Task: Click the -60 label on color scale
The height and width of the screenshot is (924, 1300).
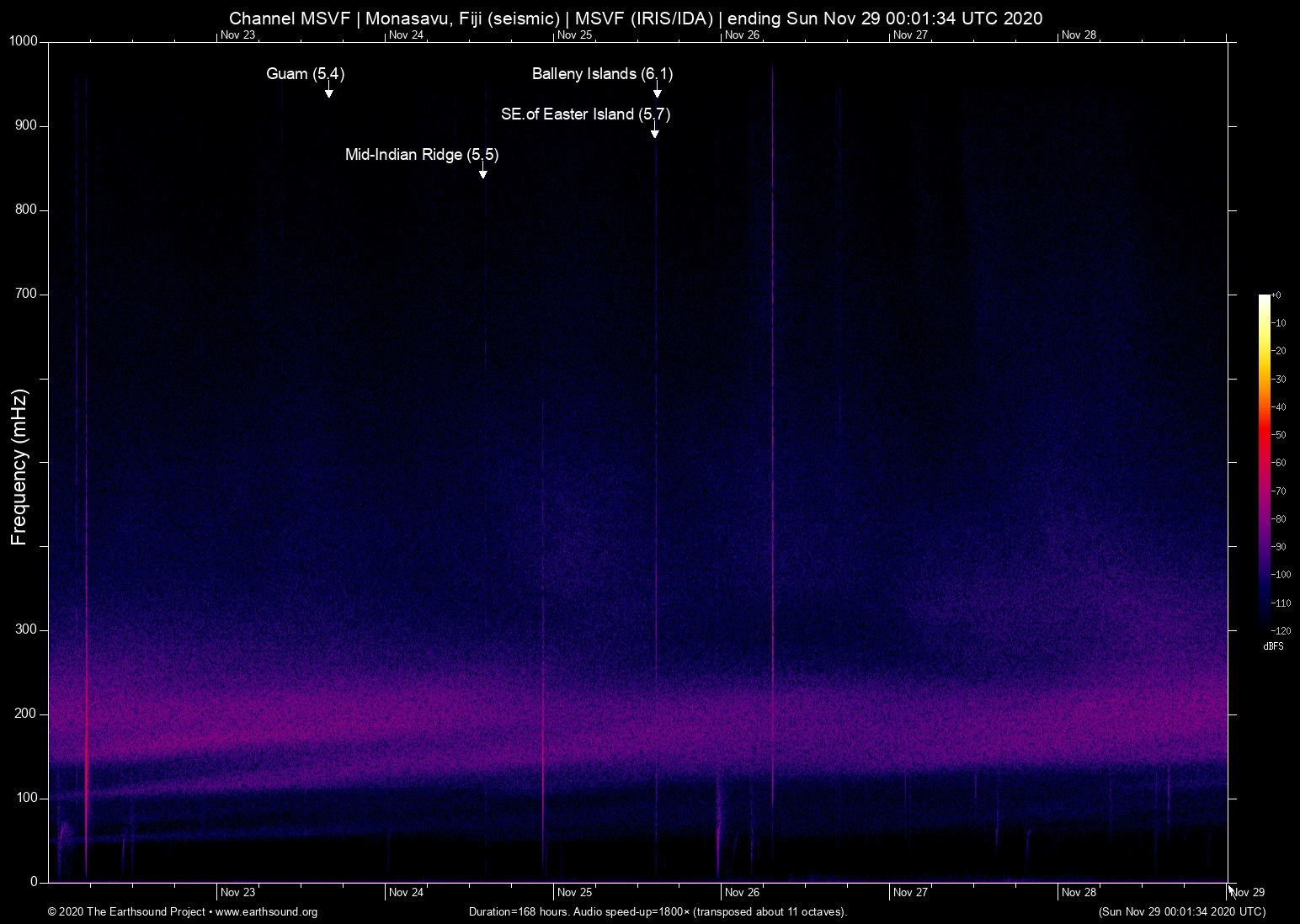Action: click(1279, 463)
